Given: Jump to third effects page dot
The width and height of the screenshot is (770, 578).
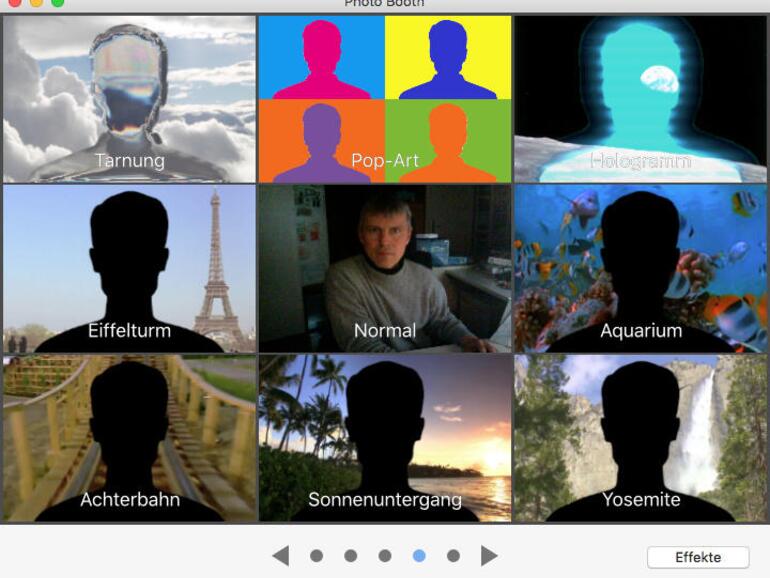Looking at the screenshot, I should pyautogui.click(x=385, y=556).
